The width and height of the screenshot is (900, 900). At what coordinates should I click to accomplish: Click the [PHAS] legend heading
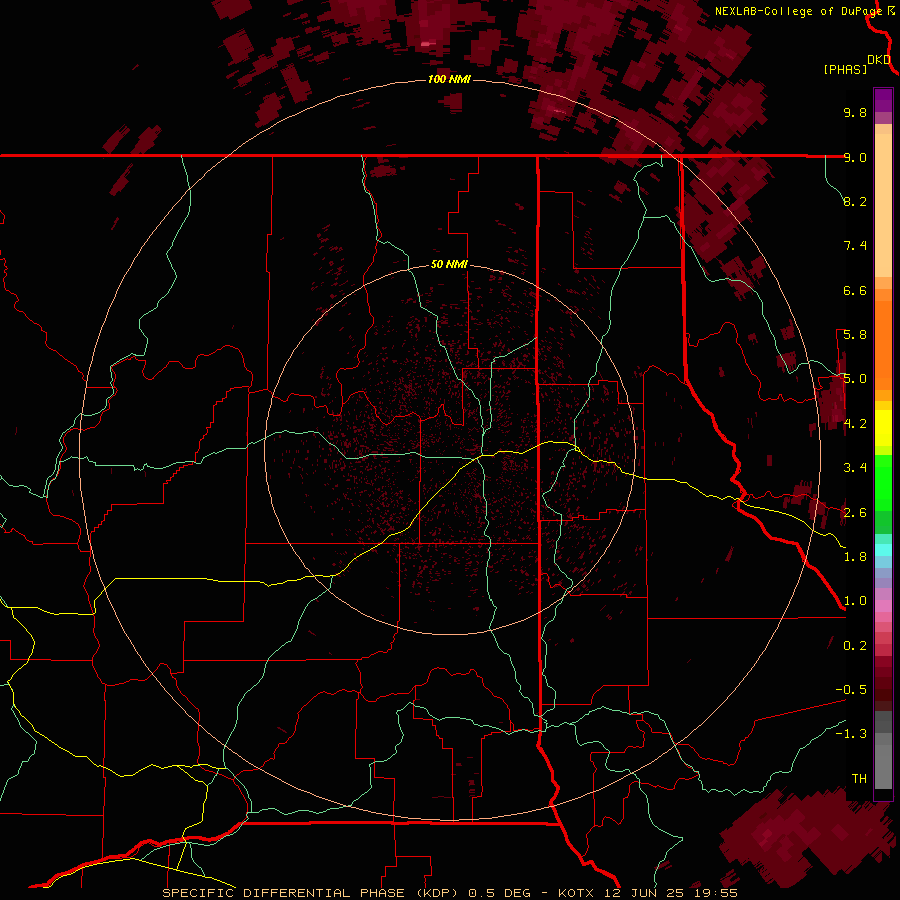tap(845, 70)
